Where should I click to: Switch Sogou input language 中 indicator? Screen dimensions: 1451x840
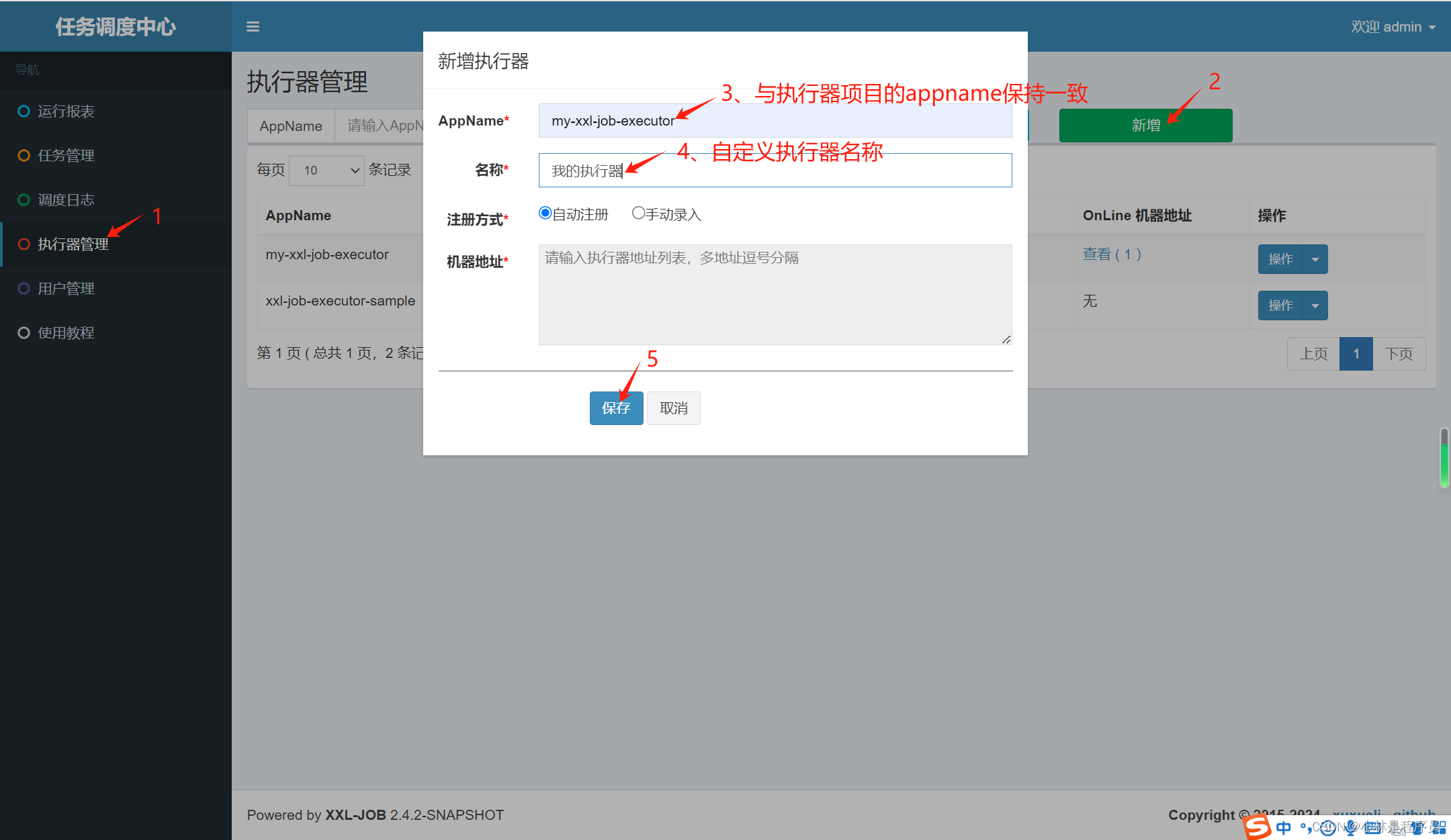(1284, 827)
